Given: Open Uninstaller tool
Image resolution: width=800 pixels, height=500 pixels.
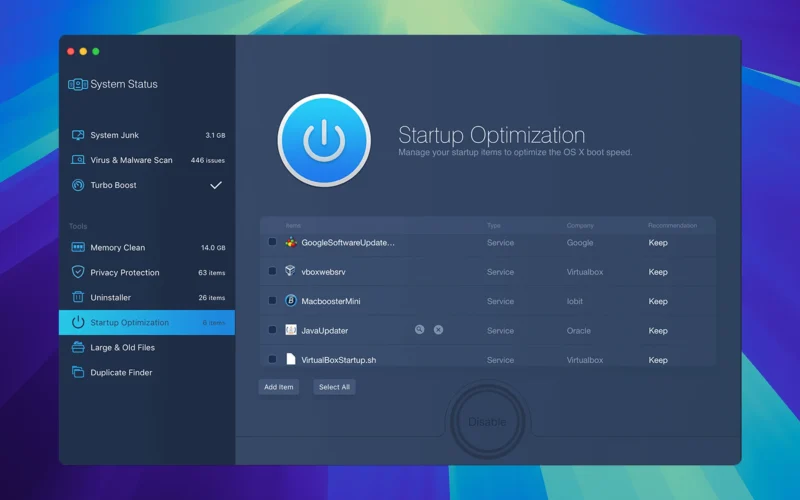Looking at the screenshot, I should coord(147,297).
